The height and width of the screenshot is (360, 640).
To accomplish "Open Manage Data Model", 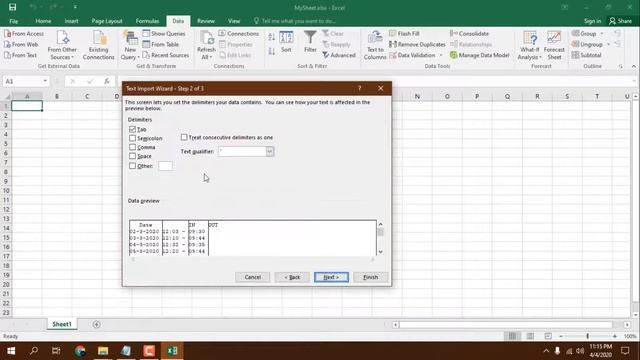I will pos(480,55).
